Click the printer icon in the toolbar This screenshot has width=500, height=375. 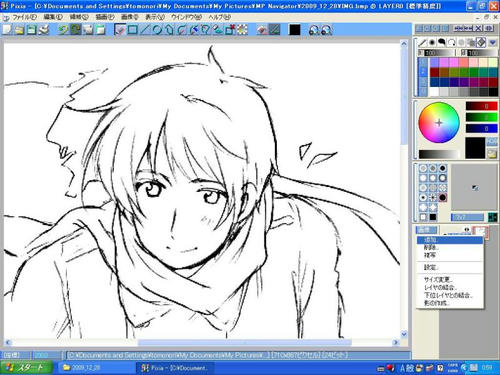(44, 30)
